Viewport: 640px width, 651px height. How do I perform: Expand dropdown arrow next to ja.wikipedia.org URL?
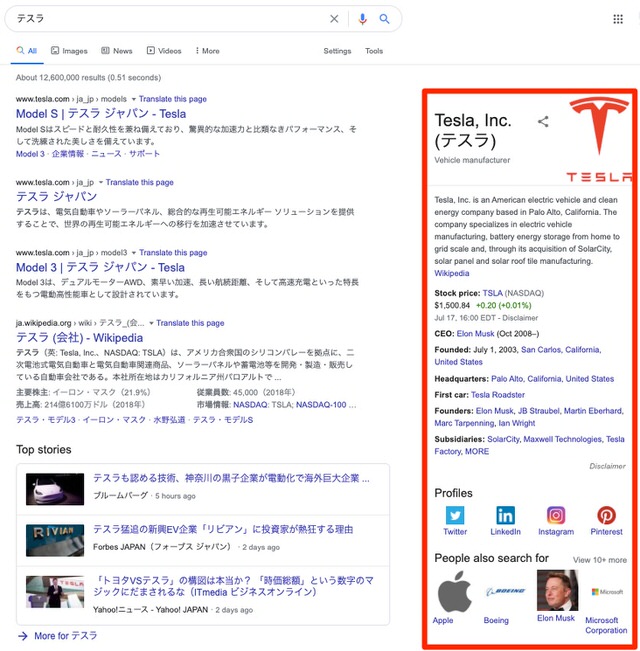(151, 323)
